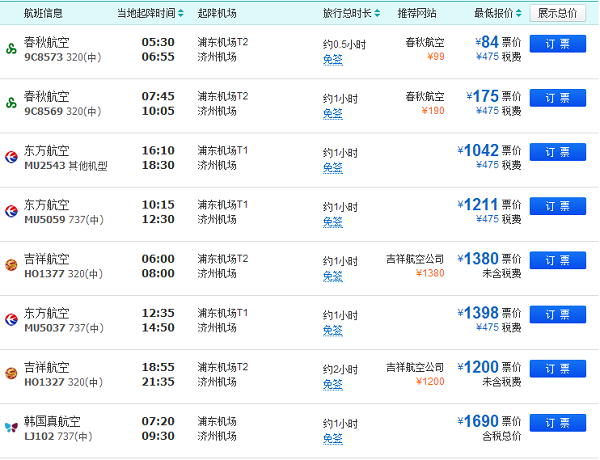Click the Jin Air logo for flight LJ102
The image size is (600, 460).
coord(11,426)
